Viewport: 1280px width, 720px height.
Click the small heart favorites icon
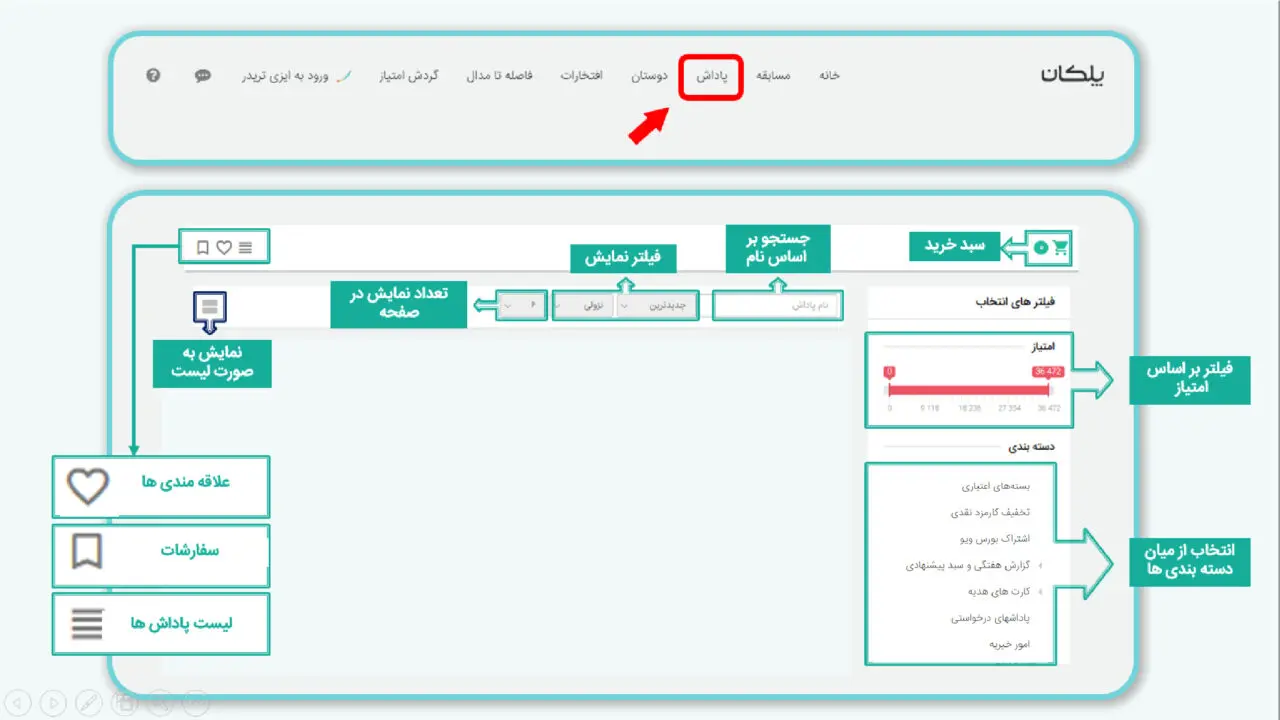coord(224,247)
